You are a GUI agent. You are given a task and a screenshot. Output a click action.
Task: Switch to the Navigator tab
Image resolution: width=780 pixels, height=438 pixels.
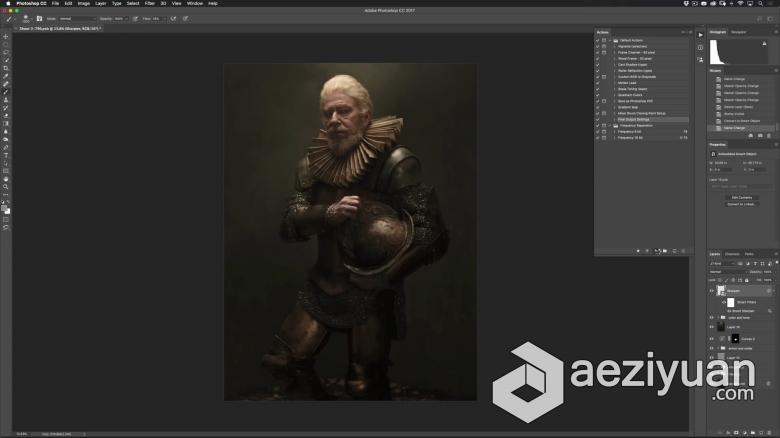[738, 32]
